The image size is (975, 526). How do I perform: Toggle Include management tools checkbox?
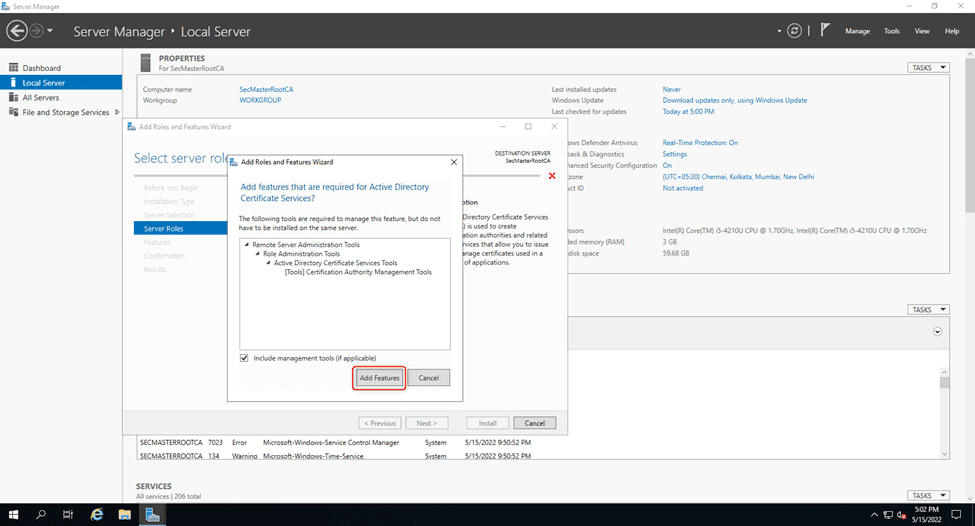[x=244, y=358]
